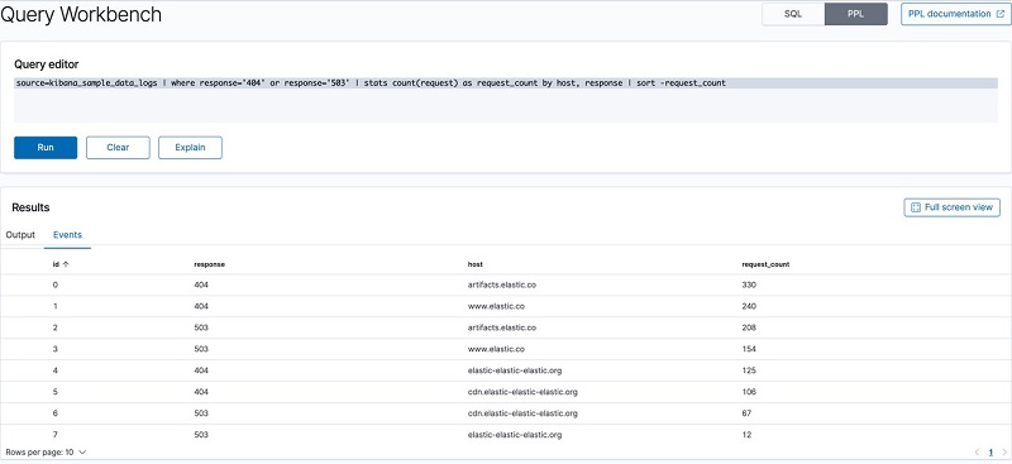This screenshot has height=464, width=1012.
Task: Click inside the query editor text
Action: (x=371, y=83)
